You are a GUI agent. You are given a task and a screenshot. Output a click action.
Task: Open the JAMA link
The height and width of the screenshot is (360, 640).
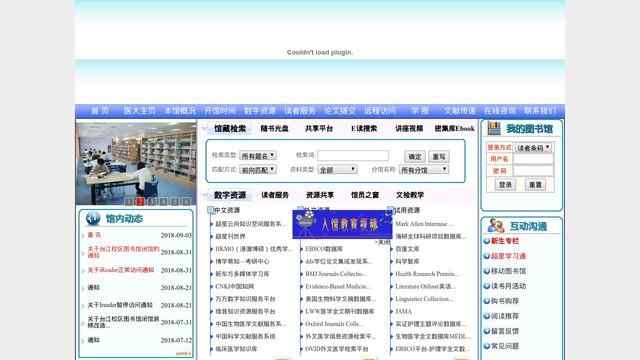pos(404,311)
